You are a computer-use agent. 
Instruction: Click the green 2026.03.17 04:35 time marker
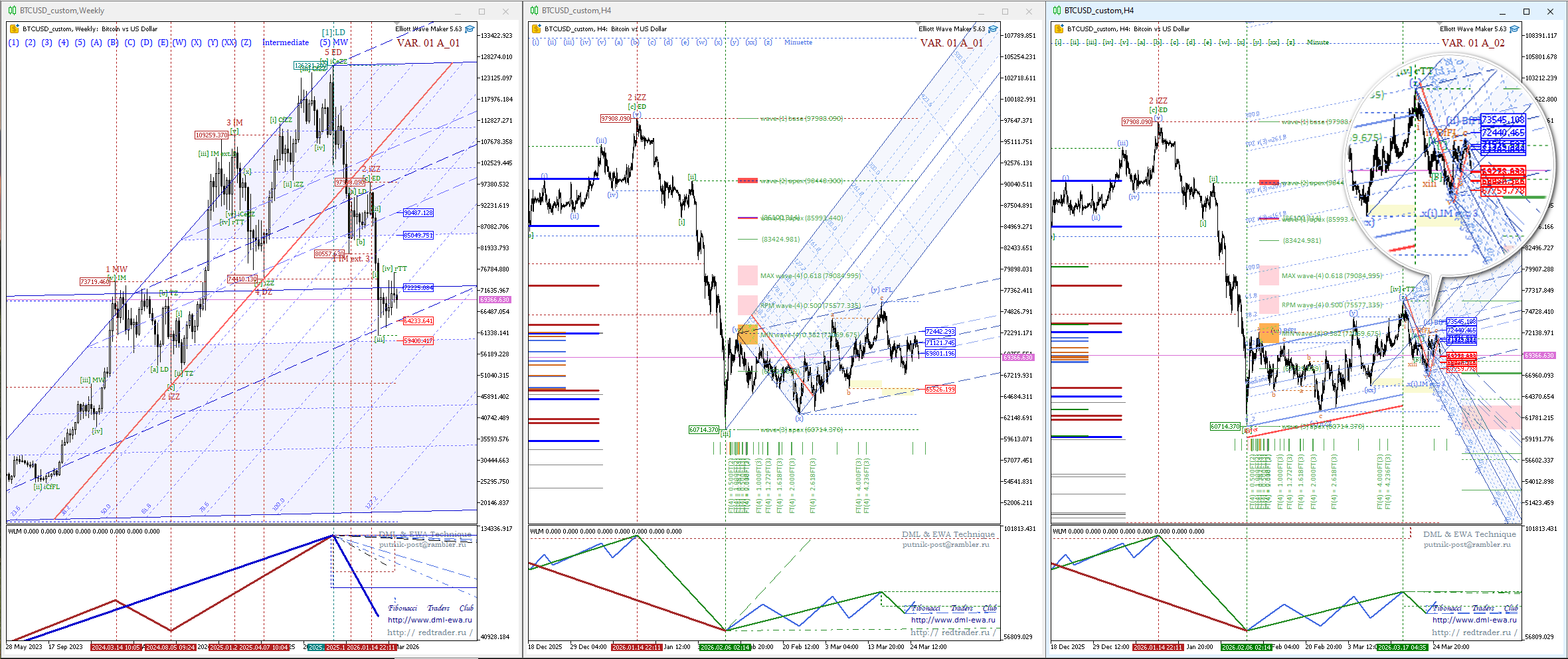(x=1401, y=647)
